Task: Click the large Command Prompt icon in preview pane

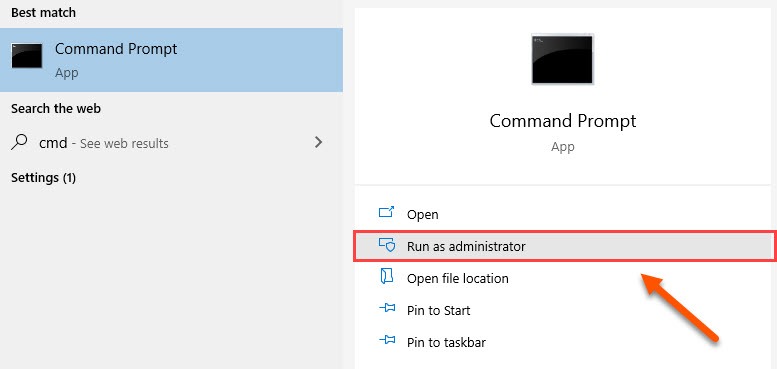Action: (x=562, y=59)
